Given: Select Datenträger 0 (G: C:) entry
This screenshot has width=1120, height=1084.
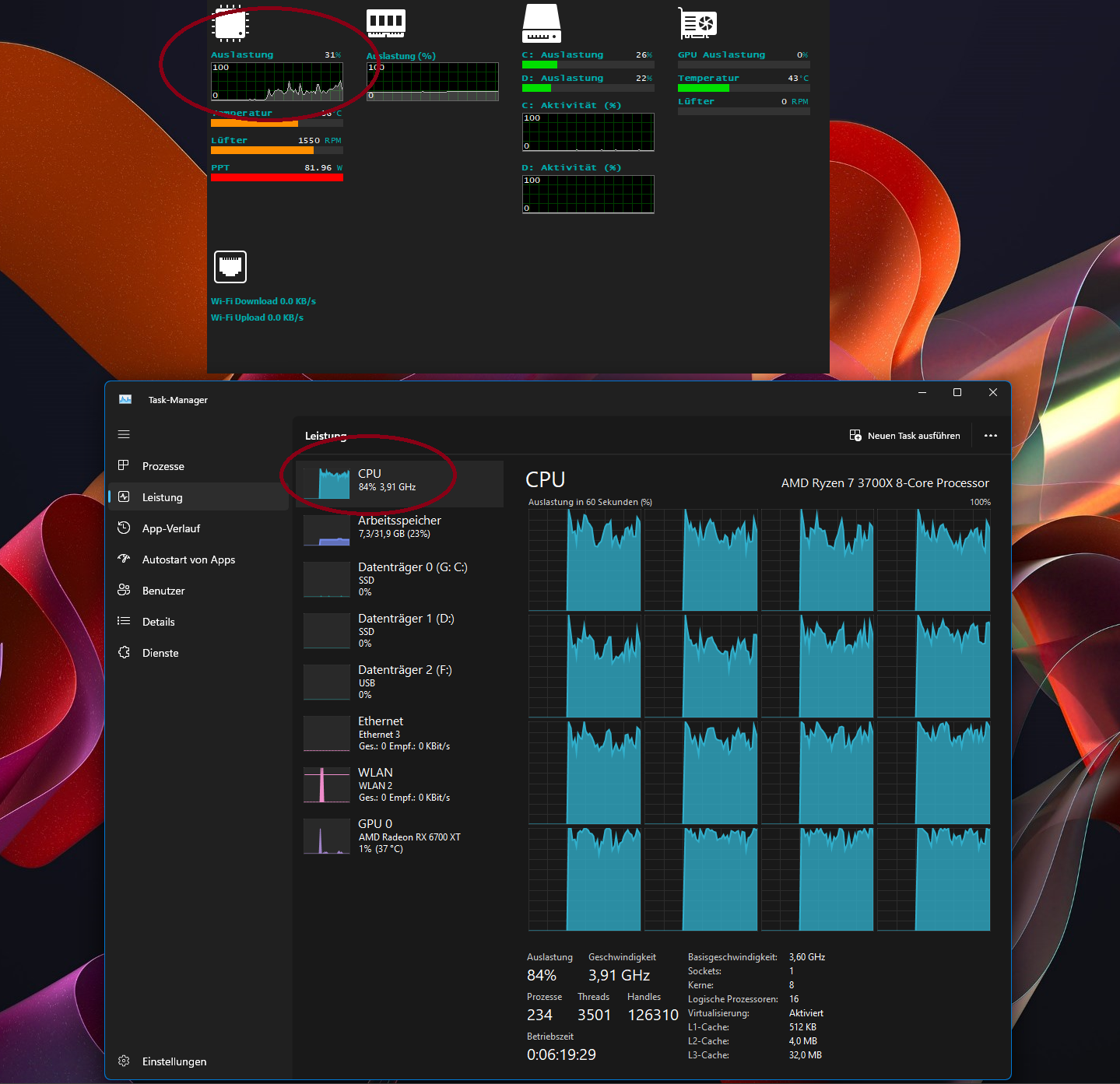Looking at the screenshot, I should [x=400, y=580].
